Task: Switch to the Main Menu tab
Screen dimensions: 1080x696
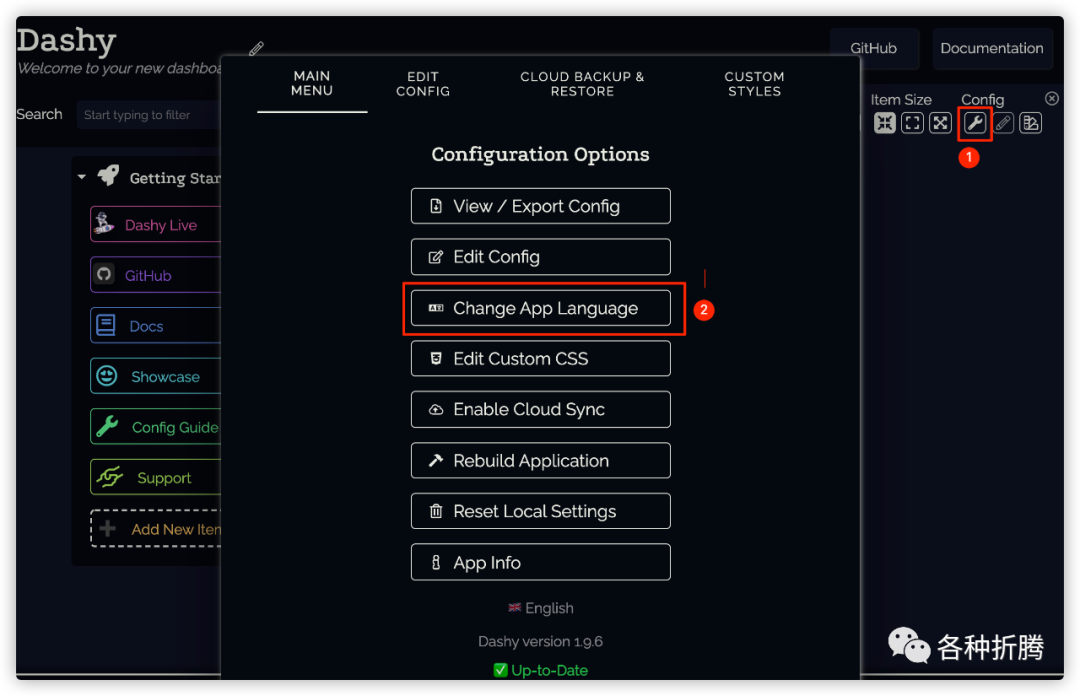Action: coord(312,84)
